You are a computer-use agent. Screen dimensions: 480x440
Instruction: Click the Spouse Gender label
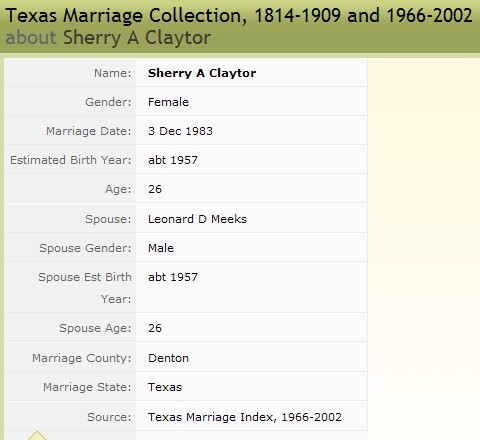click(85, 248)
